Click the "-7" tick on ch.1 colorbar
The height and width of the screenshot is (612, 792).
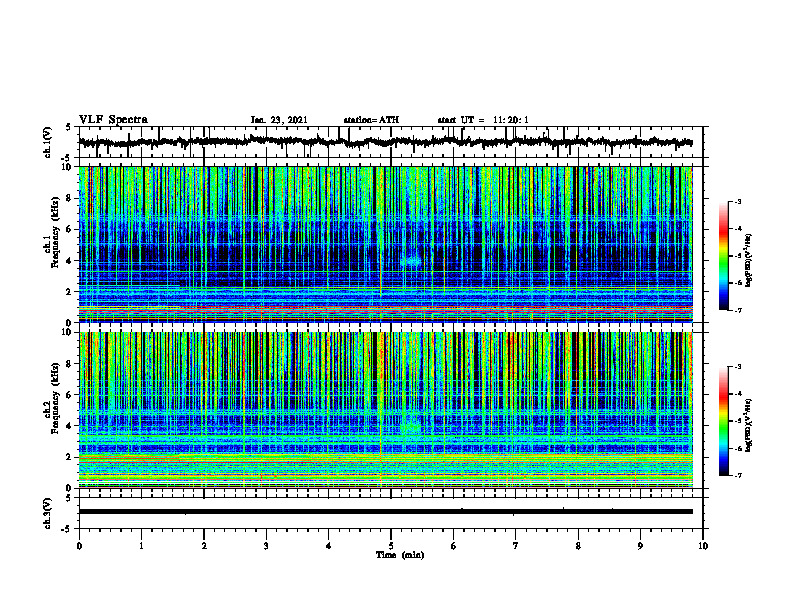click(x=738, y=310)
